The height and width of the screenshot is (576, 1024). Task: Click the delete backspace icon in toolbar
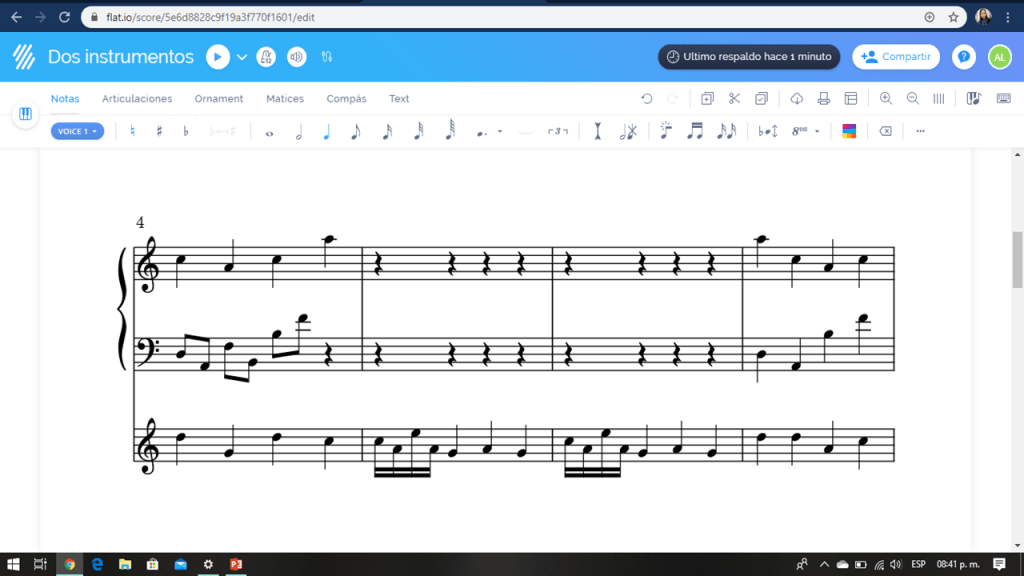point(885,131)
